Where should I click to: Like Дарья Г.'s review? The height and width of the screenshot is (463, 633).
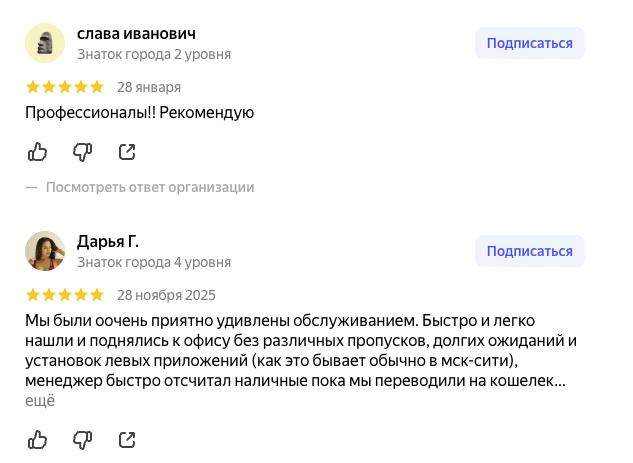pyautogui.click(x=37, y=439)
